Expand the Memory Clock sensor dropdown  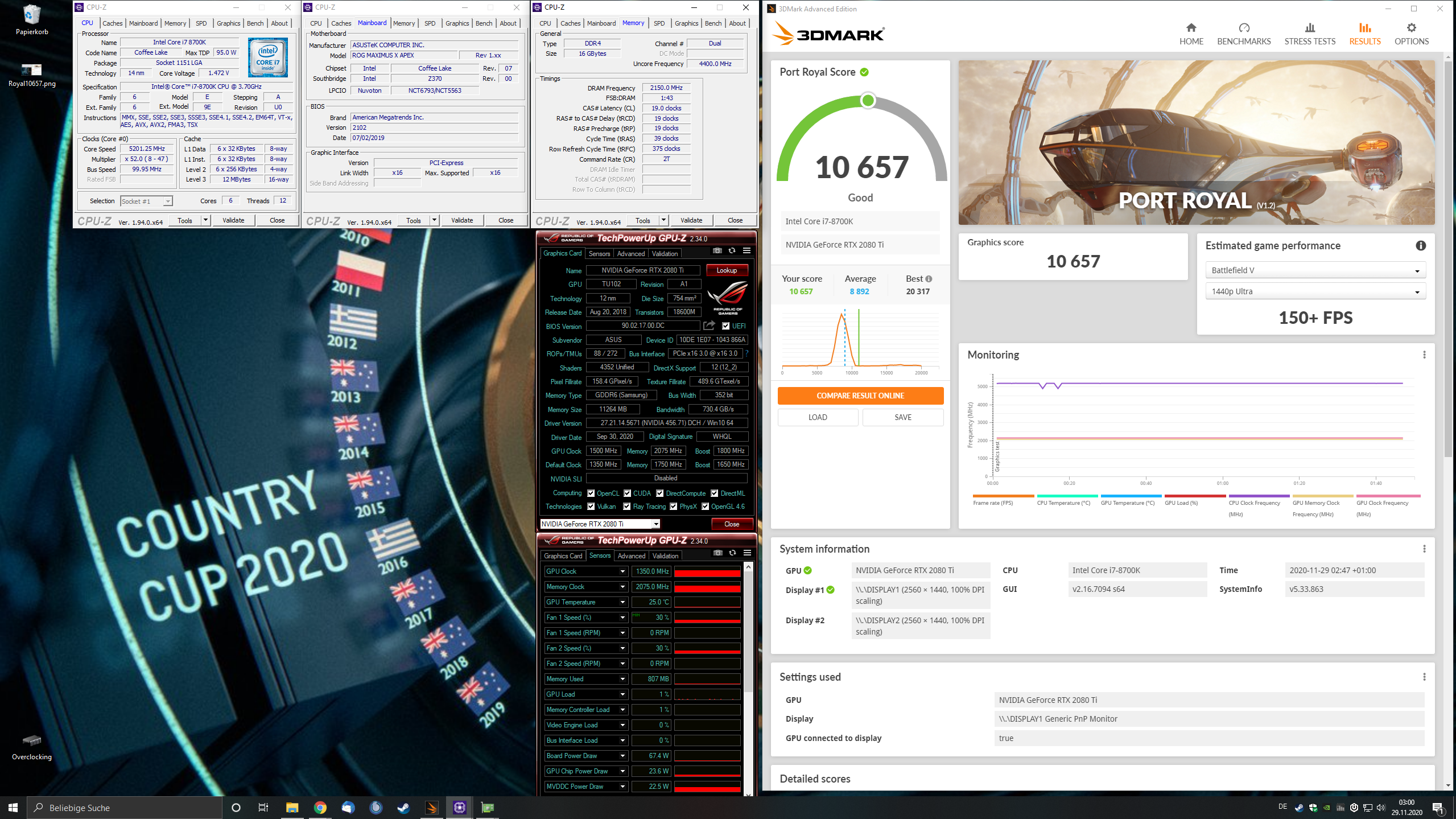click(x=622, y=587)
